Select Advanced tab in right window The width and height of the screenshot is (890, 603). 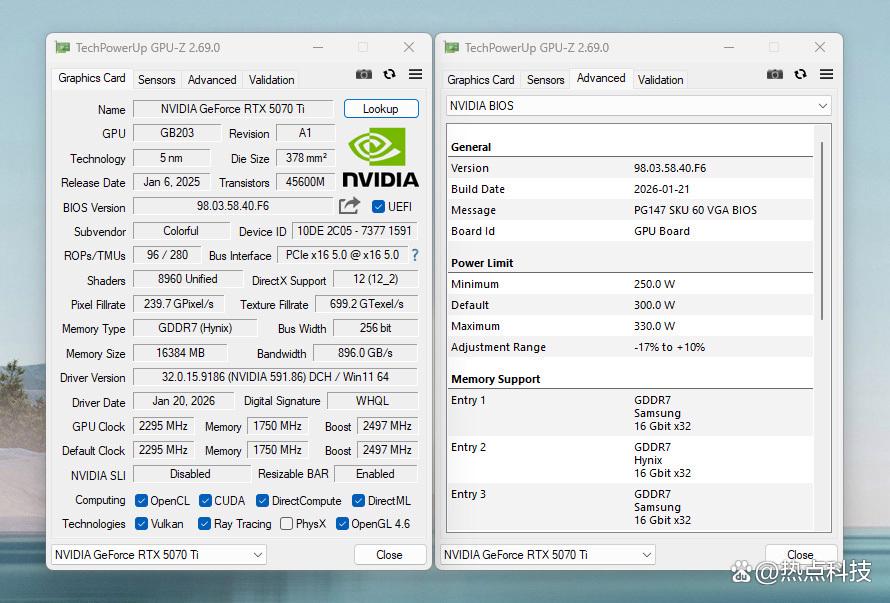tap(601, 78)
